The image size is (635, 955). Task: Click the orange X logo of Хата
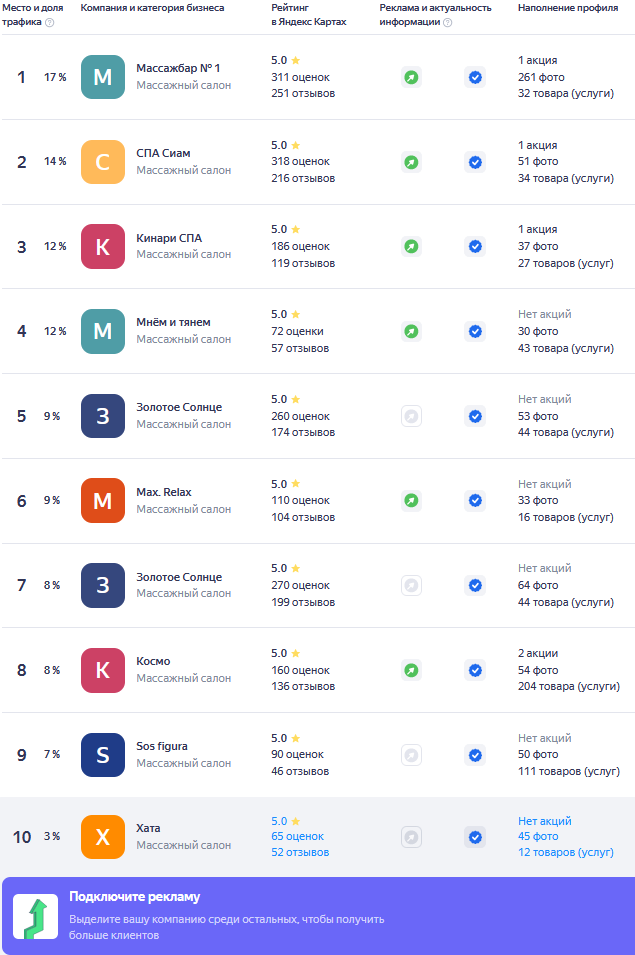tap(103, 837)
